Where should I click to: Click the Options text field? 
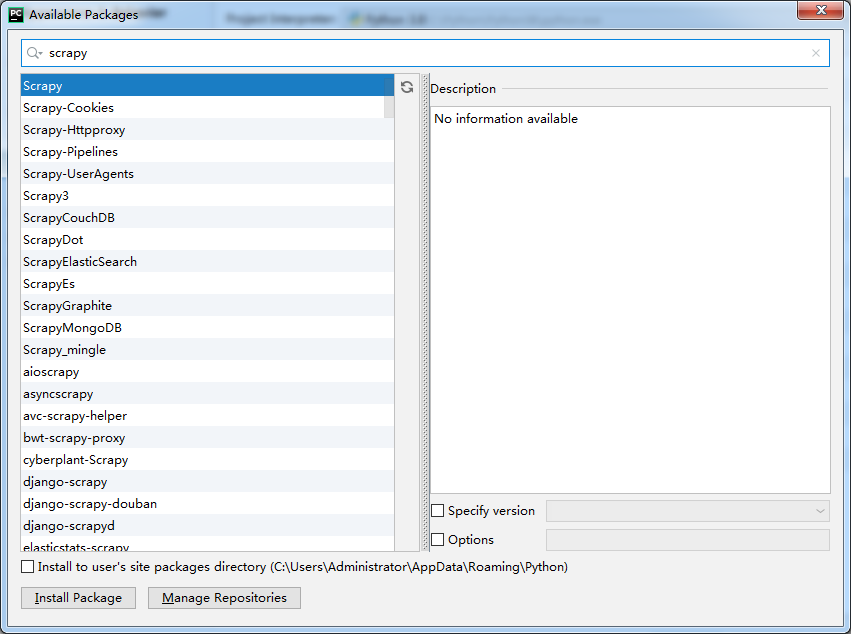coord(688,540)
